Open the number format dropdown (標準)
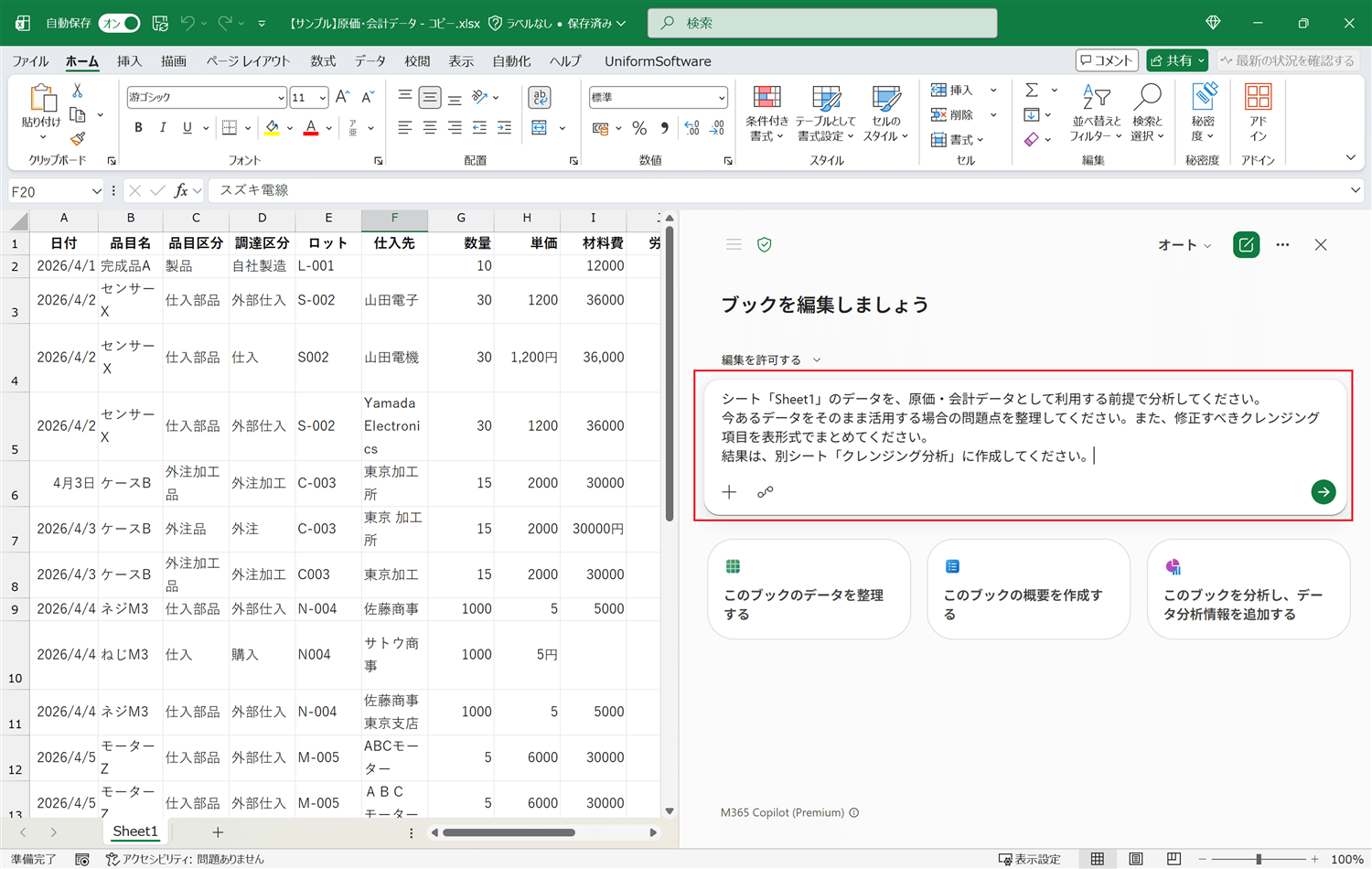 coord(721,98)
